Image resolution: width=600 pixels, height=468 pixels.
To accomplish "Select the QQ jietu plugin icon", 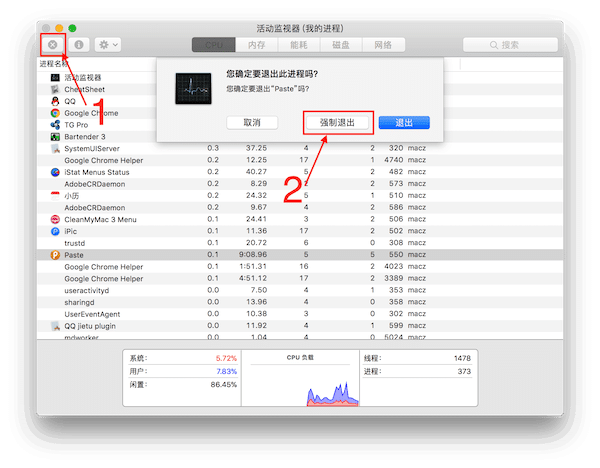I will click(x=55, y=326).
